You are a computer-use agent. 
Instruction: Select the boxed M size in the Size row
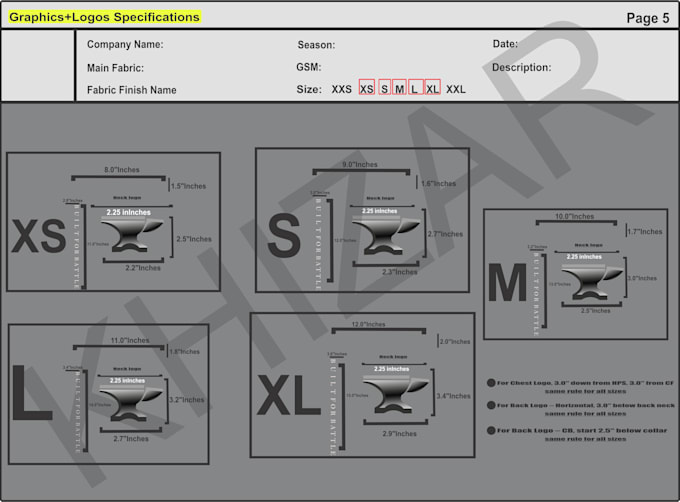[399, 89]
